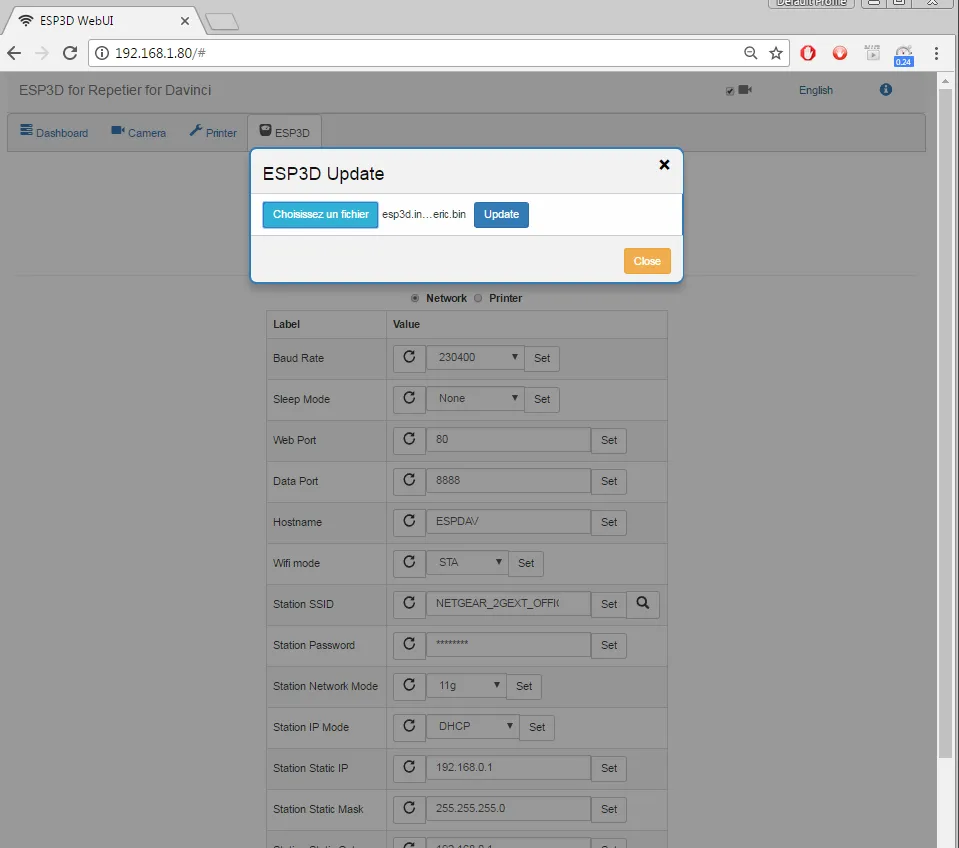Open the Baud Rate dropdown
Viewport: 959px width, 848px height.
[475, 357]
